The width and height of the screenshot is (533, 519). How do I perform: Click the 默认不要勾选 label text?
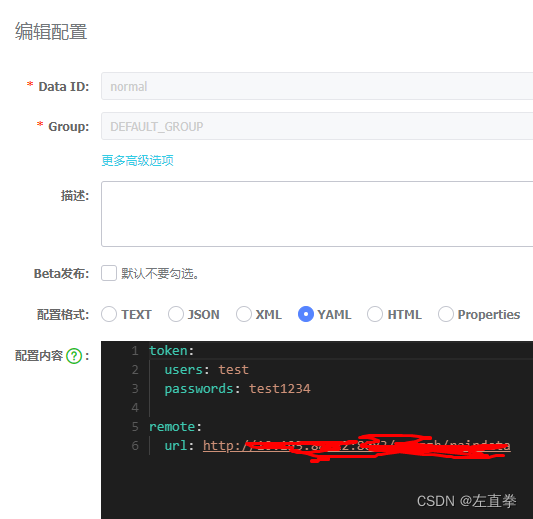160,274
